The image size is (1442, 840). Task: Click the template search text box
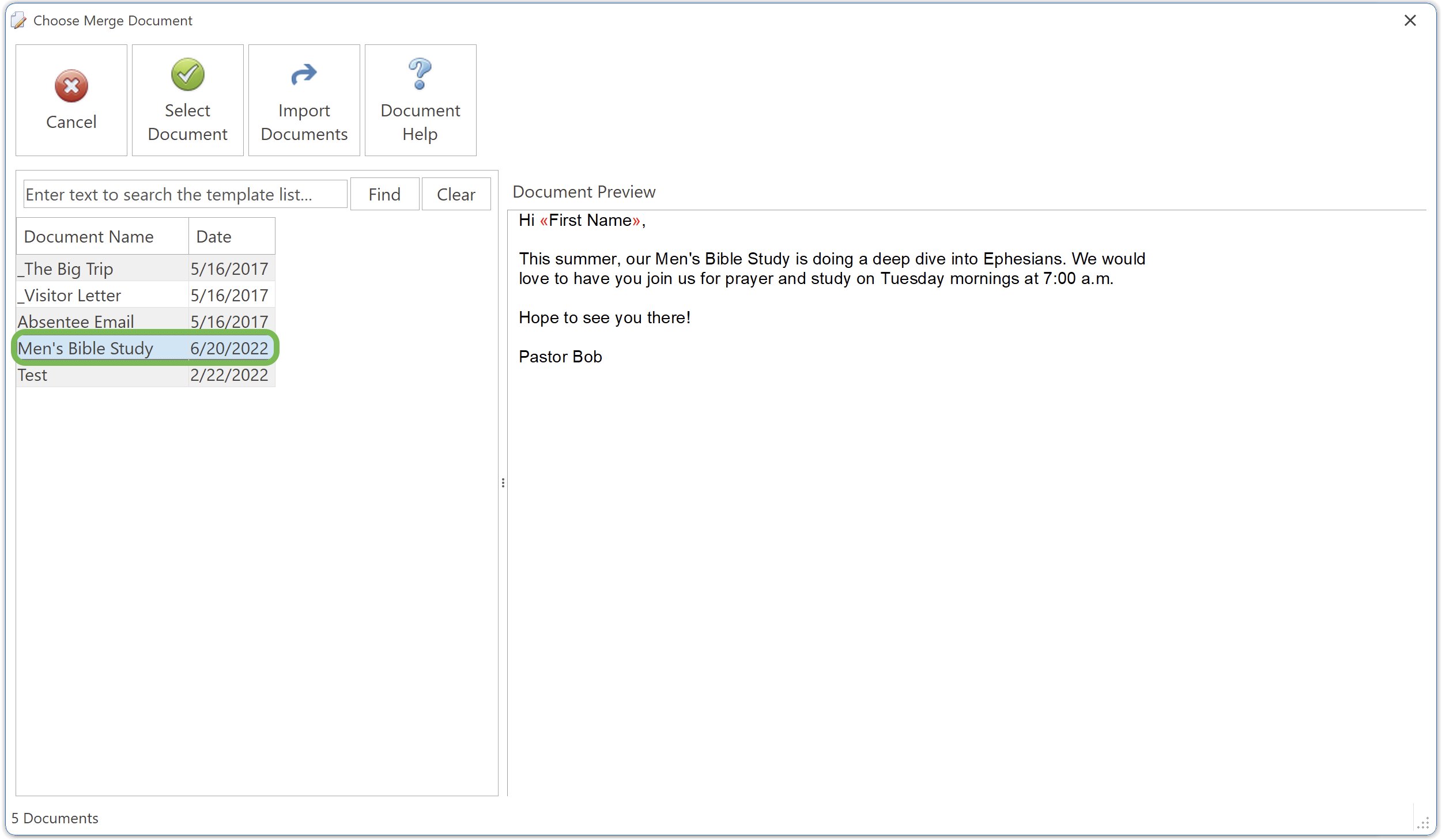coord(184,194)
